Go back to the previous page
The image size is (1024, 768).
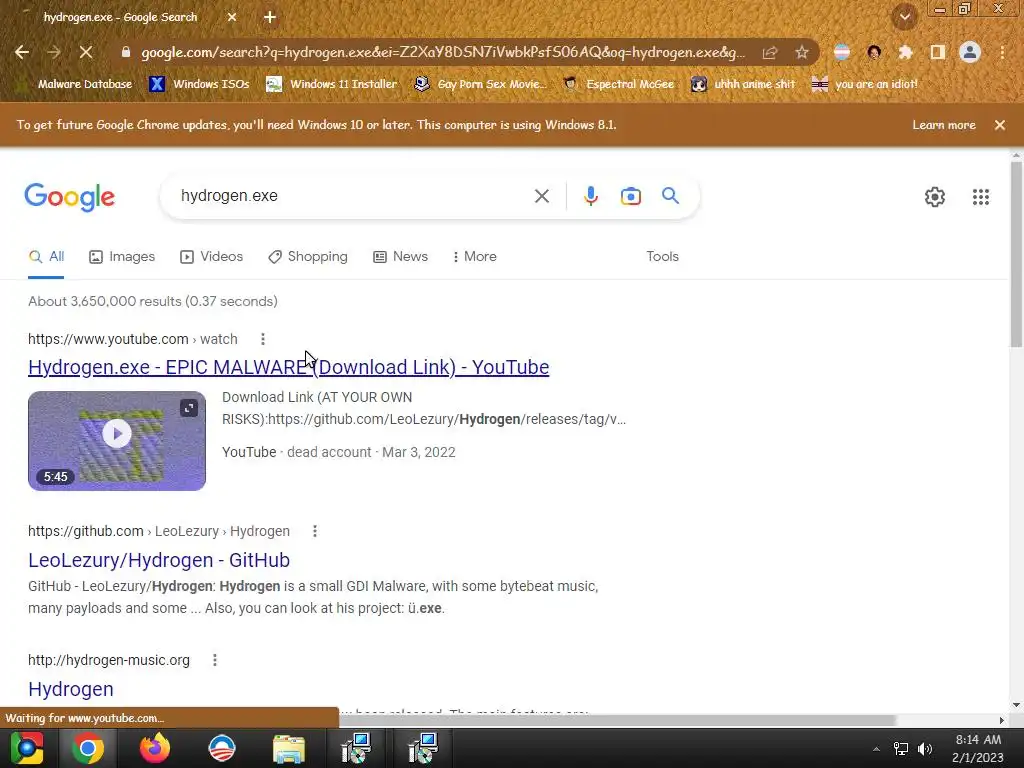pyautogui.click(x=22, y=52)
